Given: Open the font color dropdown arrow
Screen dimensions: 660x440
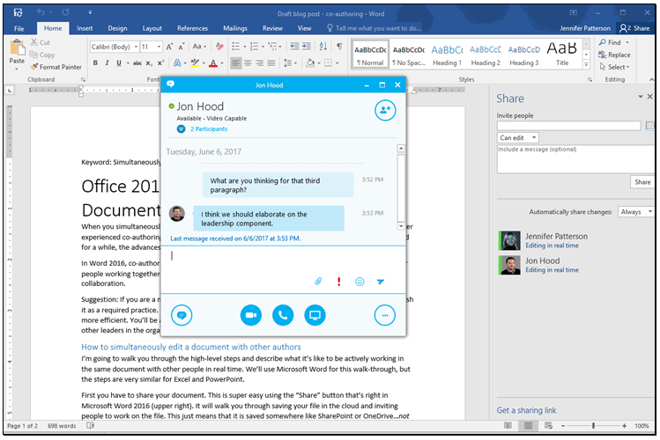Looking at the screenshot, I should pos(222,64).
